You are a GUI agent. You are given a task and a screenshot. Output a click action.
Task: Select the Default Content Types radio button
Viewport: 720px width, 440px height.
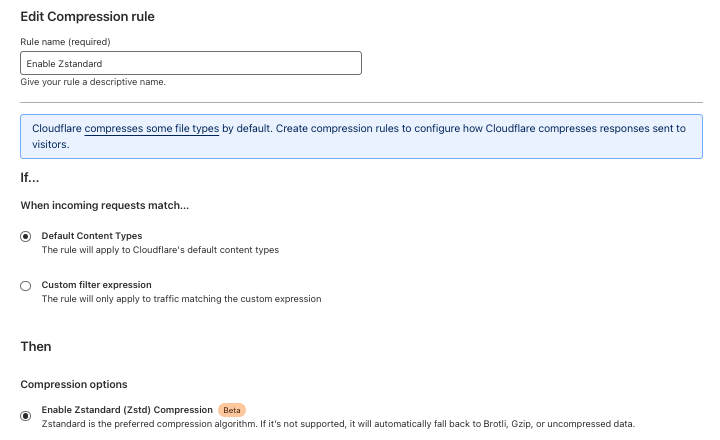pos(26,237)
